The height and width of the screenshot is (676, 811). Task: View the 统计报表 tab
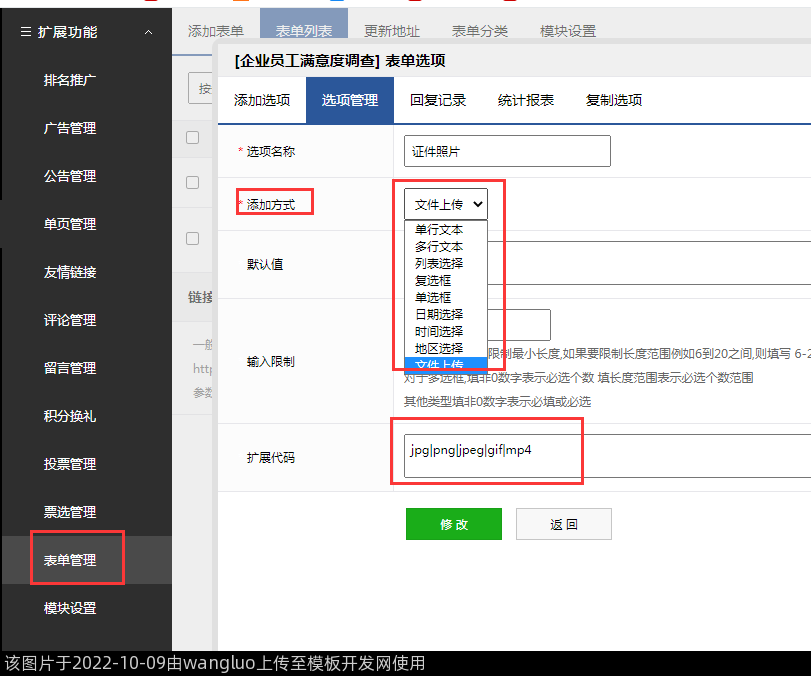tap(526, 100)
